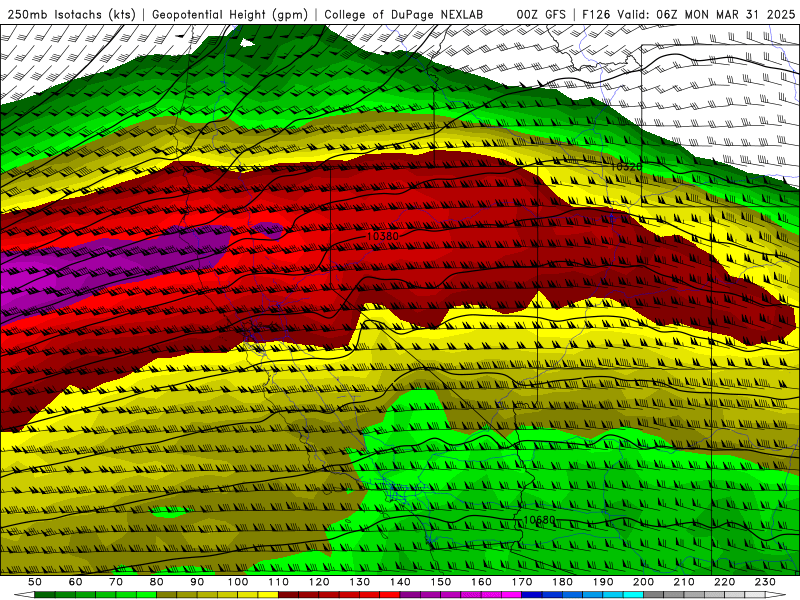
Task: Click the 230 value on the color scale
Action: 765,582
